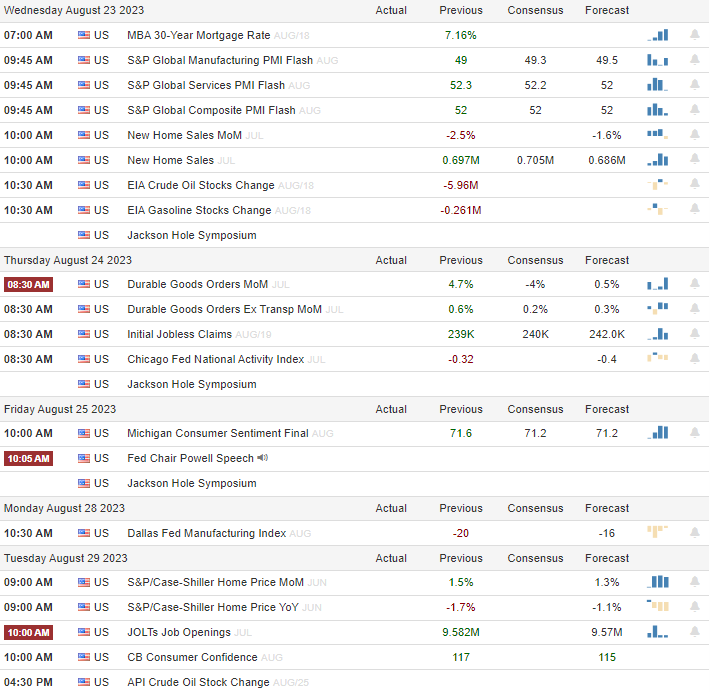Click chart icon for New Home Sales MoM
The width and height of the screenshot is (712, 692).
[x=657, y=134]
